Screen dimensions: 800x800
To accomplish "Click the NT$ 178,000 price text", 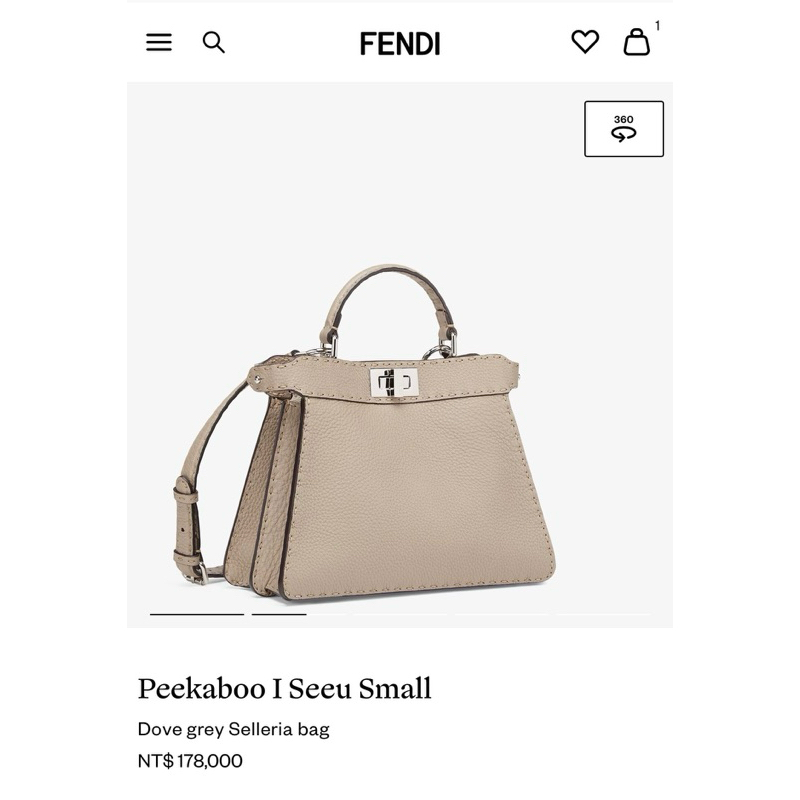I will (x=190, y=761).
